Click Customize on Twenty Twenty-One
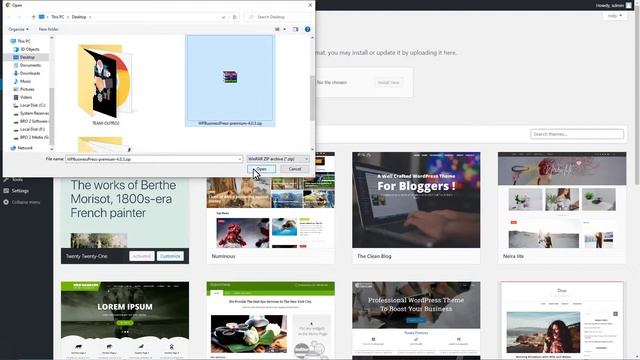 (x=170, y=256)
